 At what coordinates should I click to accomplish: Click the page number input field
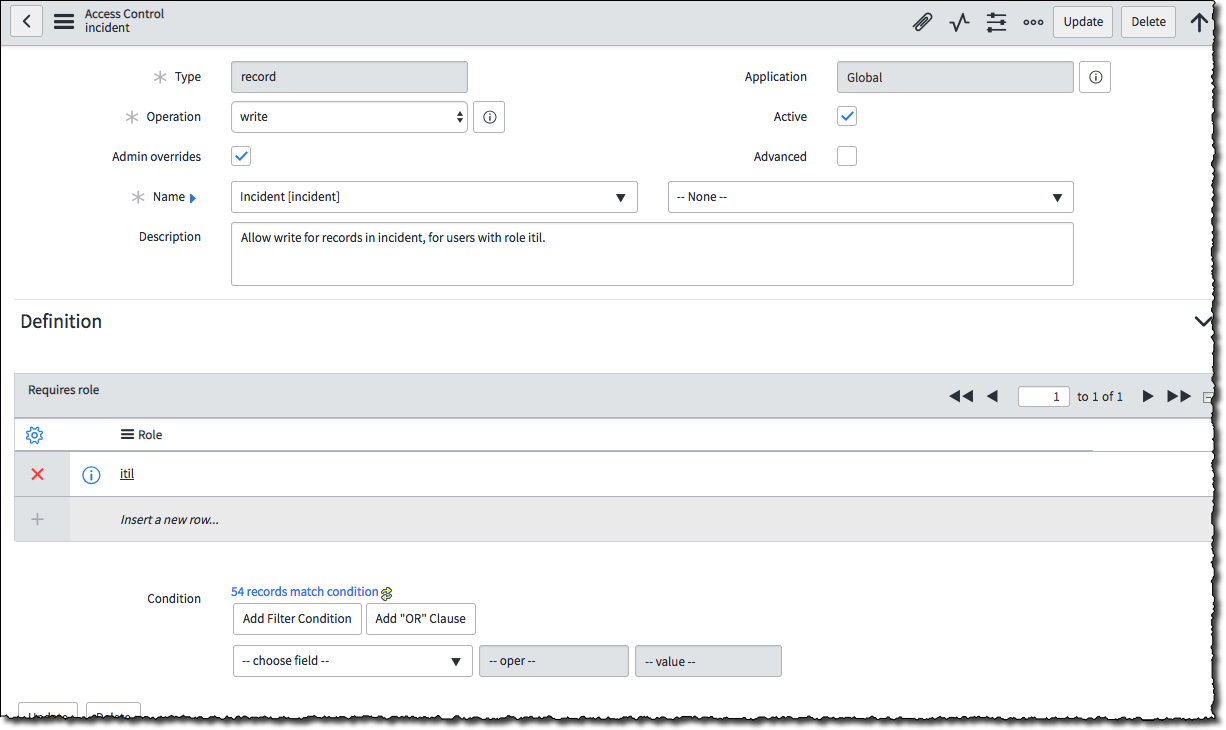[1044, 397]
